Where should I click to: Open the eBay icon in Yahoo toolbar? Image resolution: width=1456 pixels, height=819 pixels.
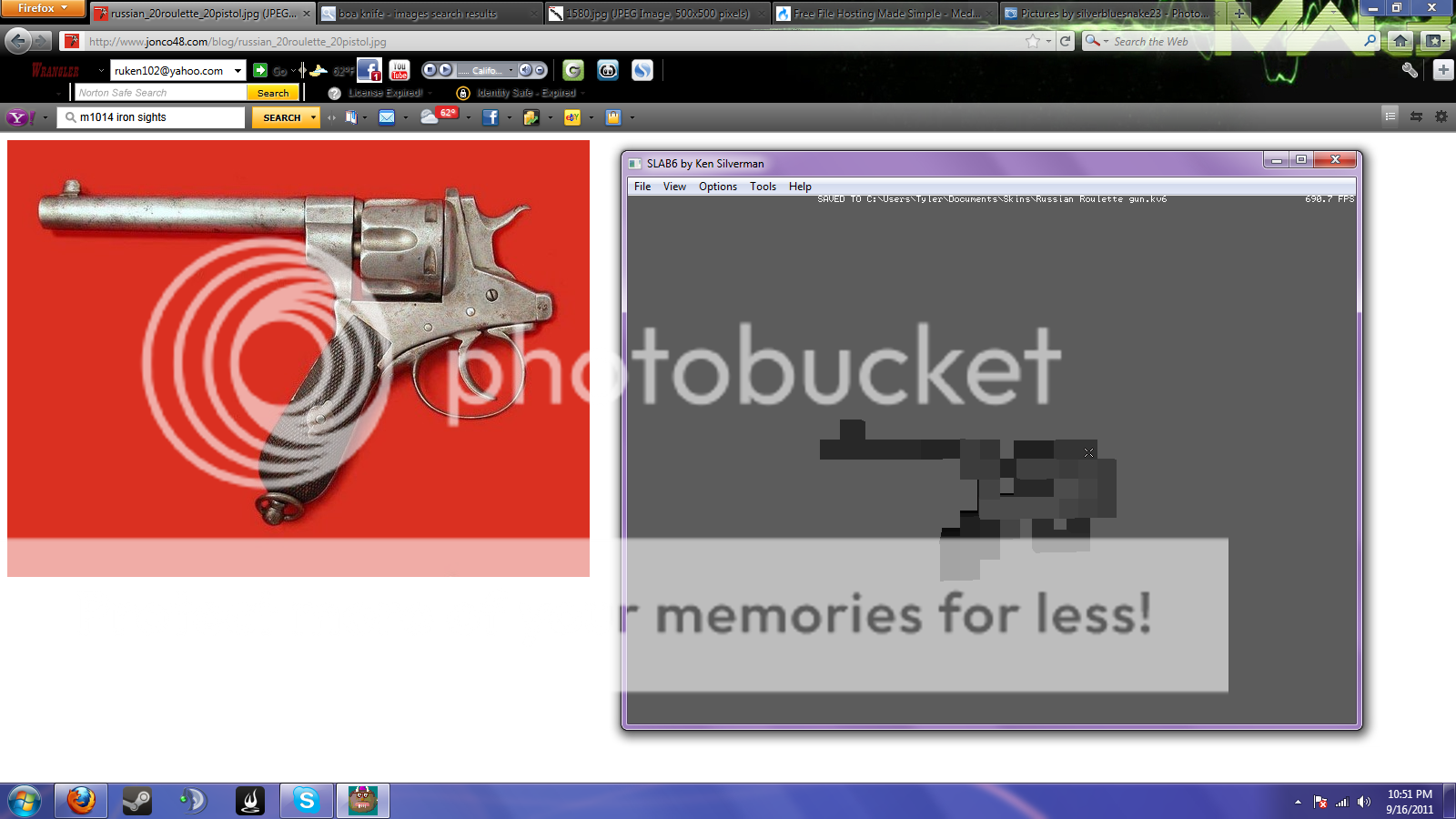click(572, 117)
